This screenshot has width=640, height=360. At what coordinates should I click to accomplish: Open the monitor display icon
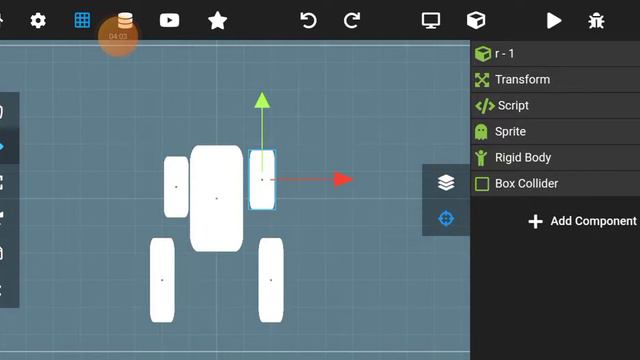click(431, 20)
